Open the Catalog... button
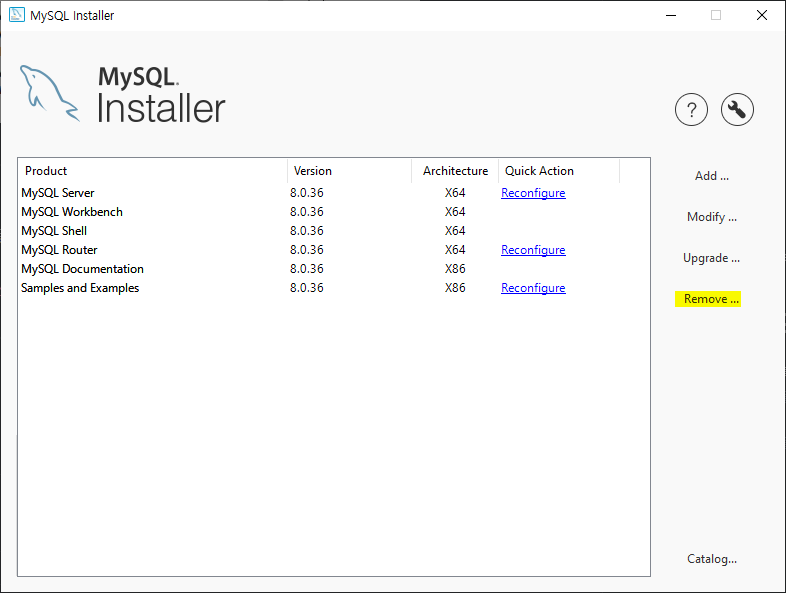 point(712,559)
